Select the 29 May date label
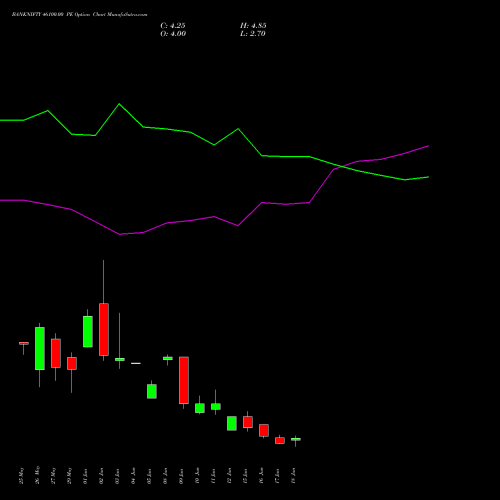Image resolution: width=500 pixels, height=500 pixels. [70, 475]
